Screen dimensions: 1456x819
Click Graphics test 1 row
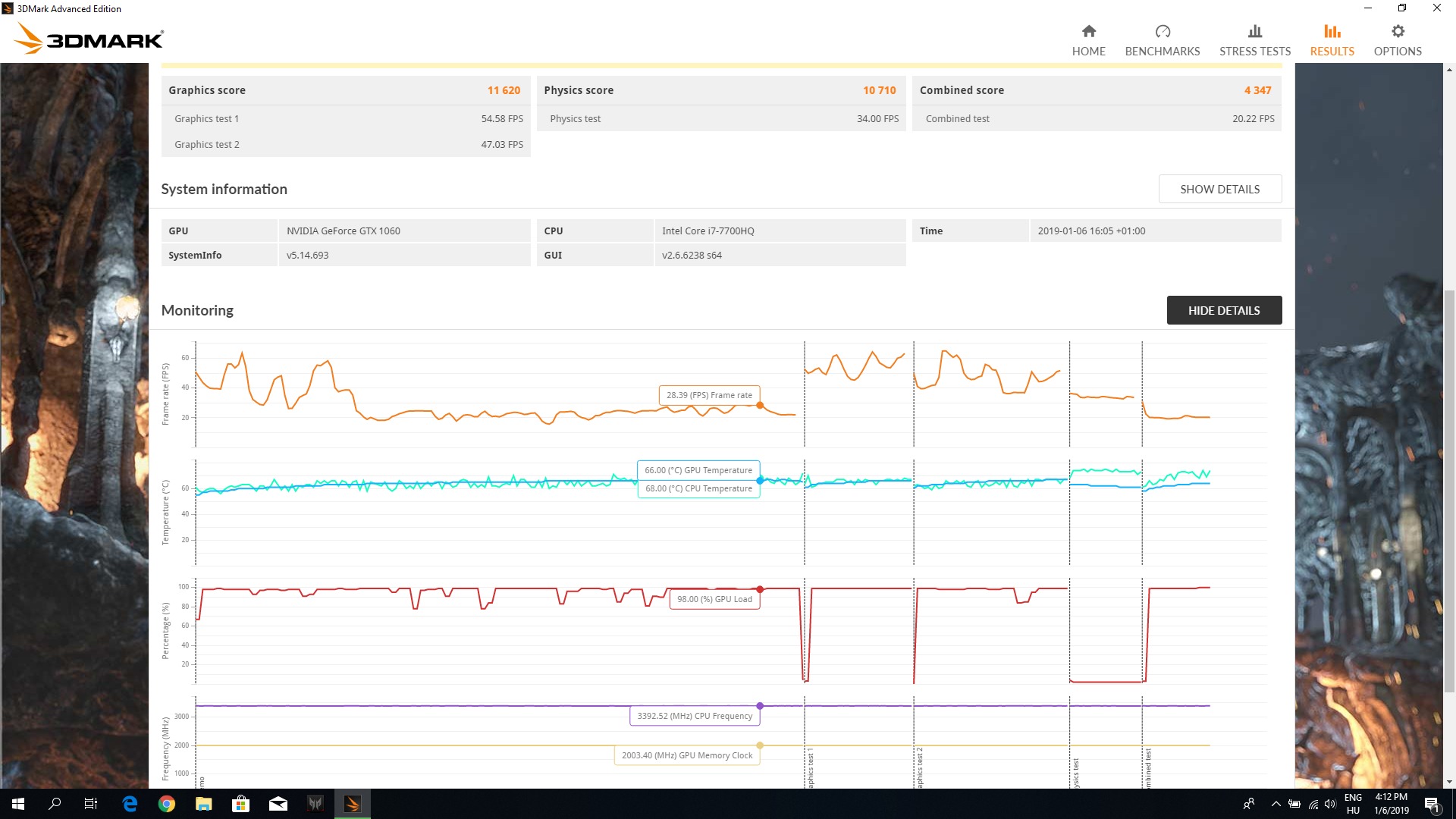point(346,118)
